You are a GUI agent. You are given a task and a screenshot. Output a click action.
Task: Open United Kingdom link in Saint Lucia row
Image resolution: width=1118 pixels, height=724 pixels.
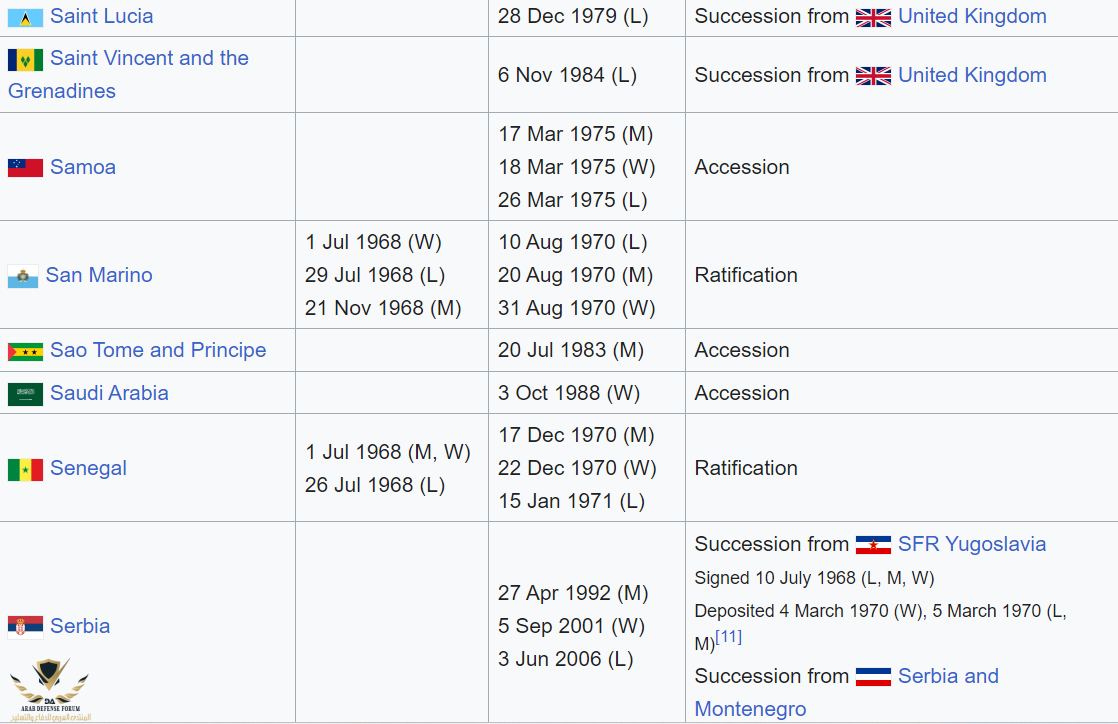click(972, 16)
